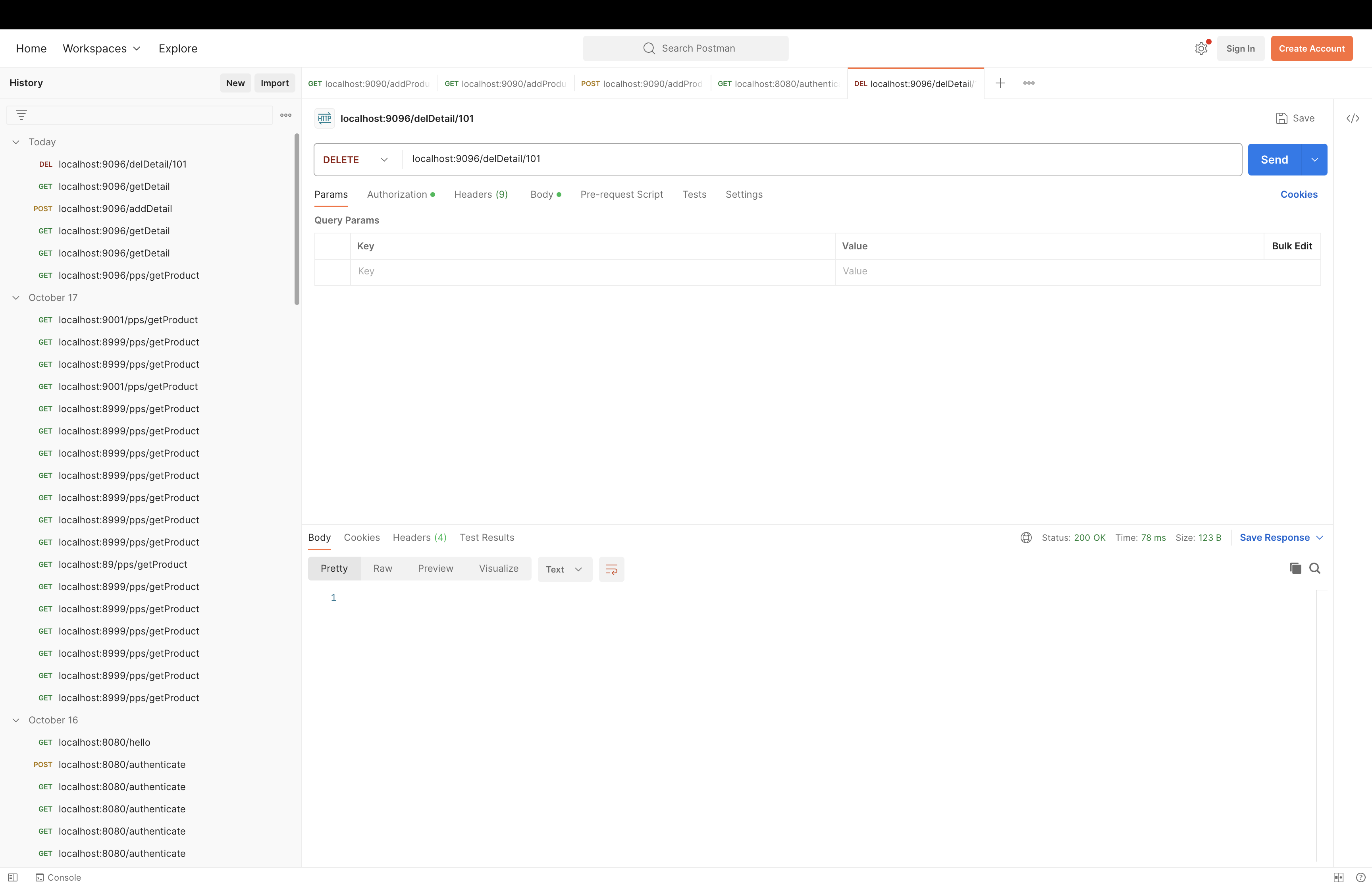Select the Visualize response view
This screenshot has height=887, width=1372.
pos(499,569)
